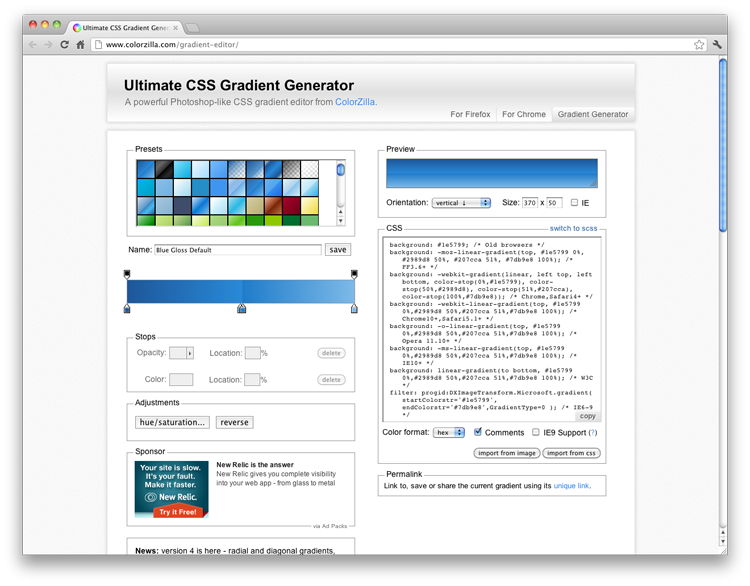Open the browser home page icon

80,44
